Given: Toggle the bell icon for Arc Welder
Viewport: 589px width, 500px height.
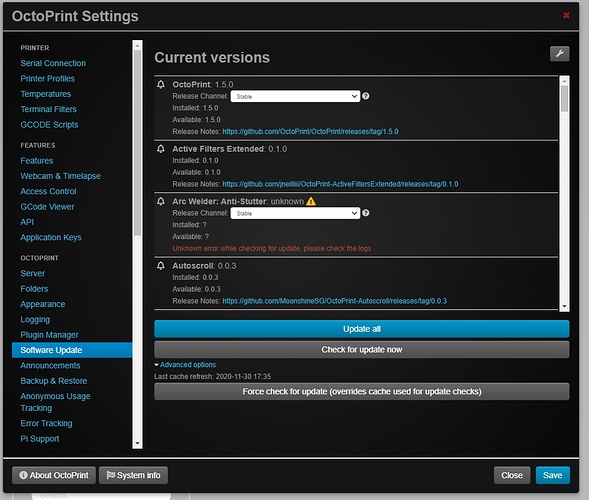Looking at the screenshot, I should (161, 201).
